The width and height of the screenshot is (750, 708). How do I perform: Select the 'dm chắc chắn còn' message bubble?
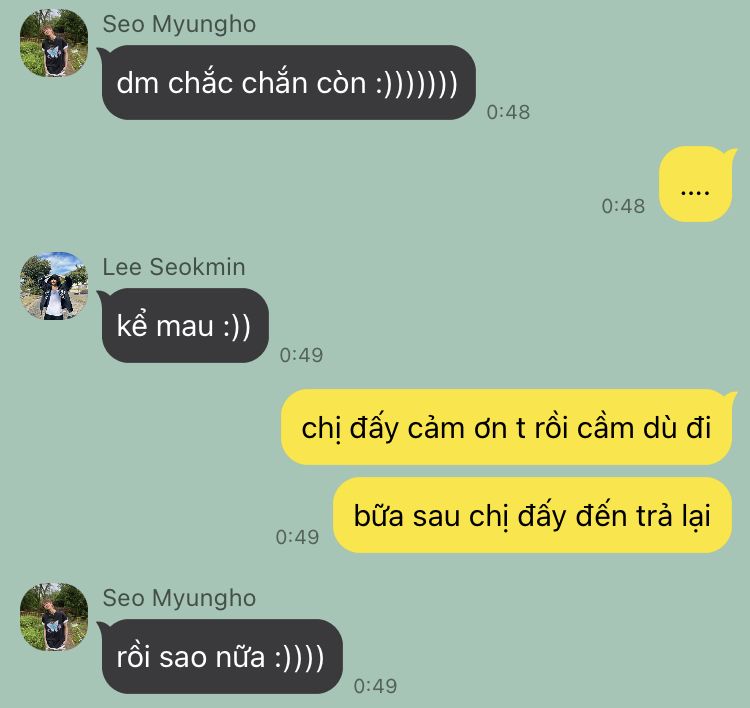[288, 82]
